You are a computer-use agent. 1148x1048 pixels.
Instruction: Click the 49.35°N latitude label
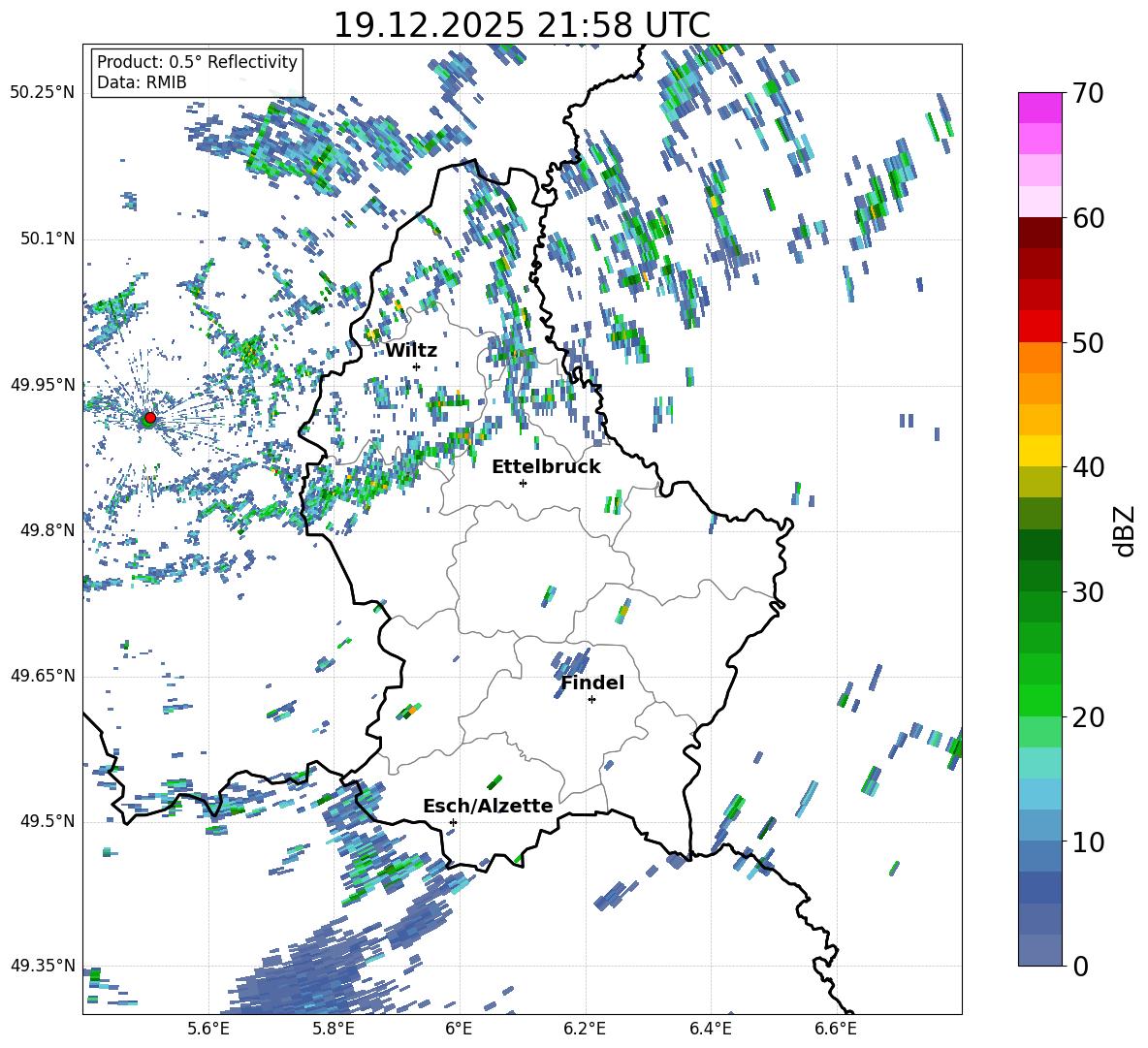coord(43,966)
